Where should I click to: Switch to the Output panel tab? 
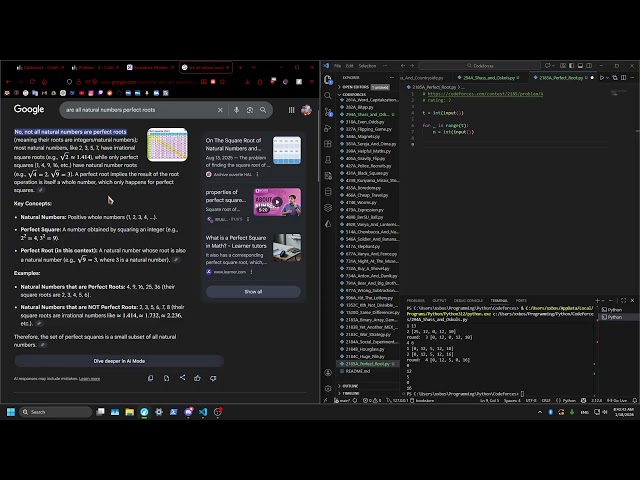[439, 300]
